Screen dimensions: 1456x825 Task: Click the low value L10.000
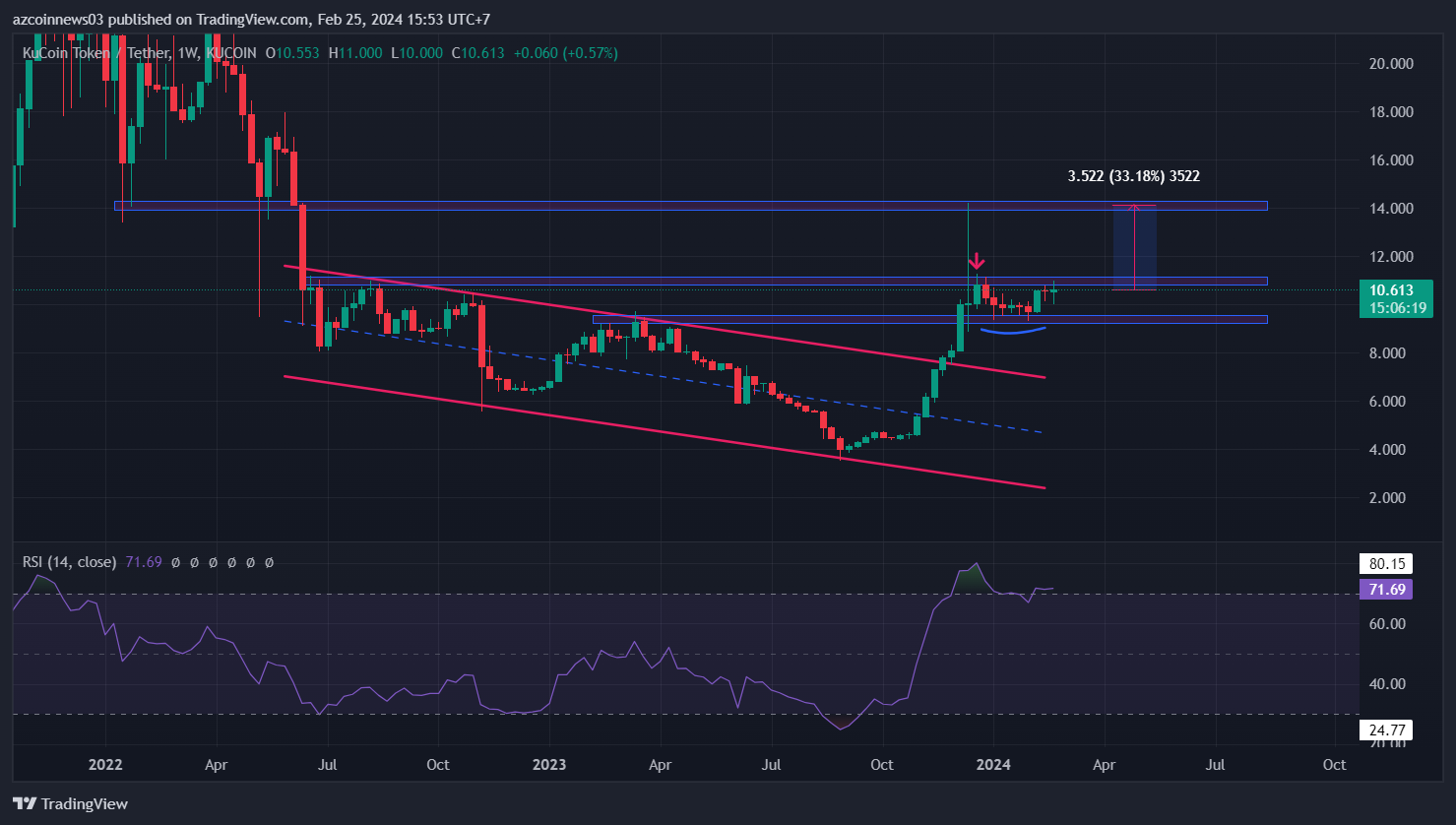tap(417, 53)
